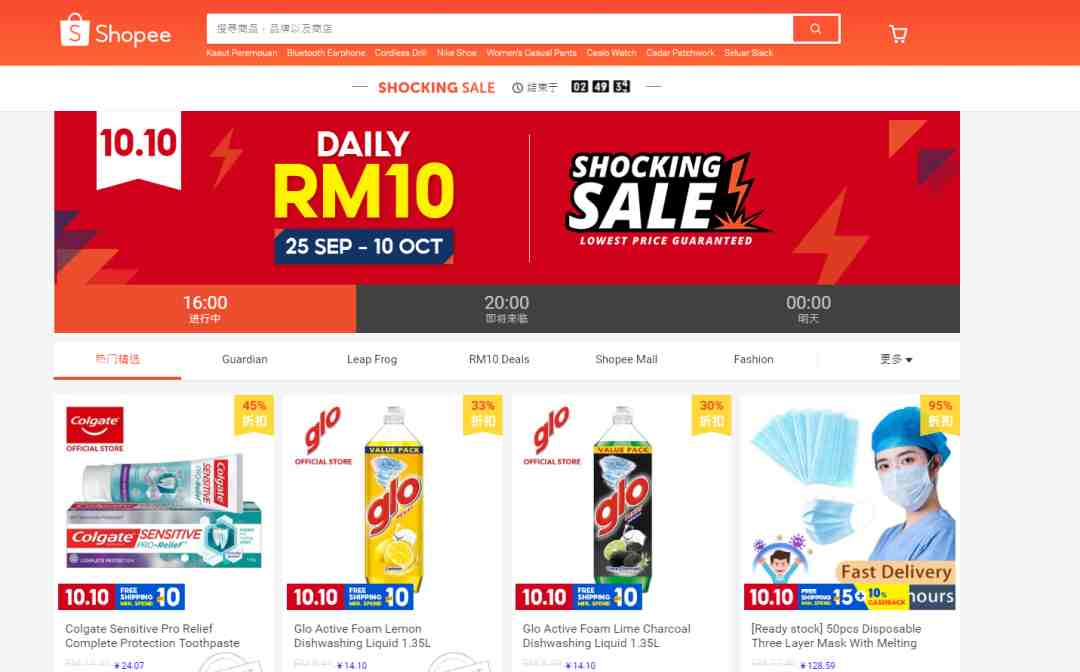Select the 20:00 upcoming sale time slot
This screenshot has width=1080, height=672.
pyautogui.click(x=506, y=308)
